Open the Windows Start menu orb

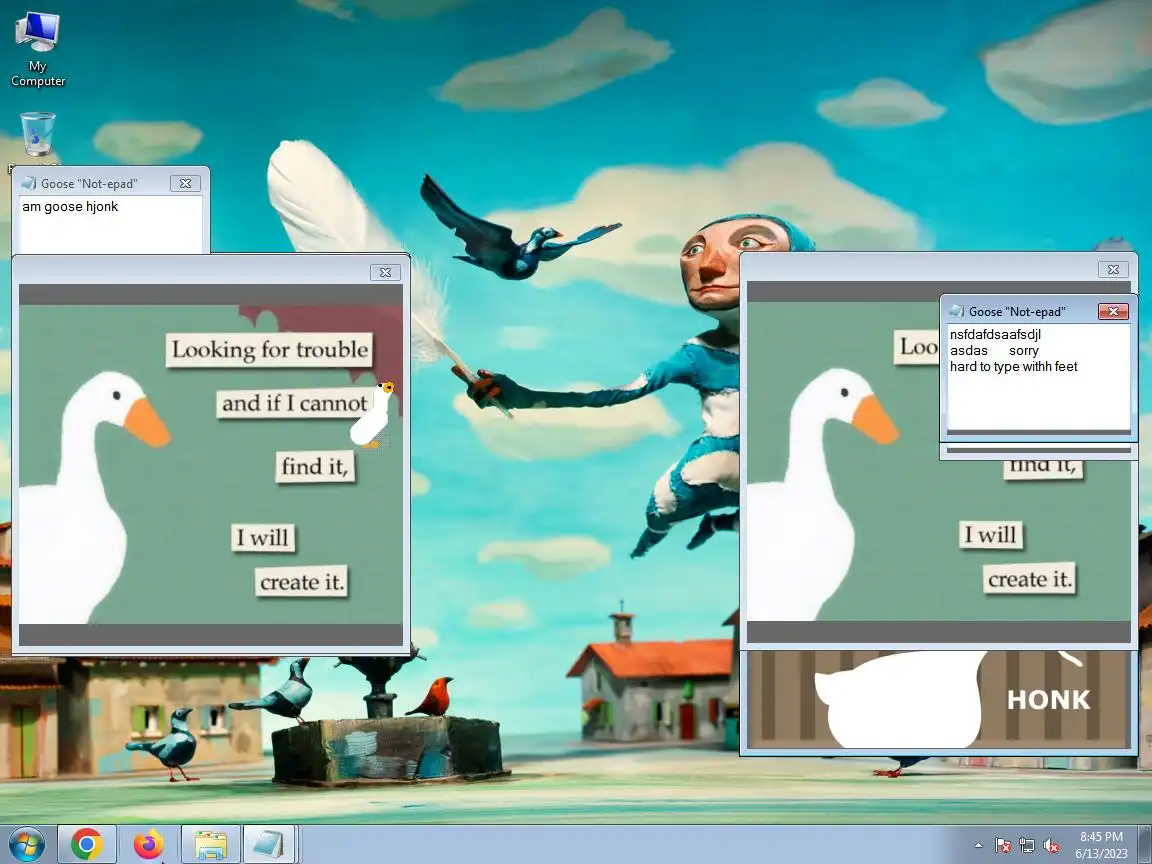click(27, 844)
